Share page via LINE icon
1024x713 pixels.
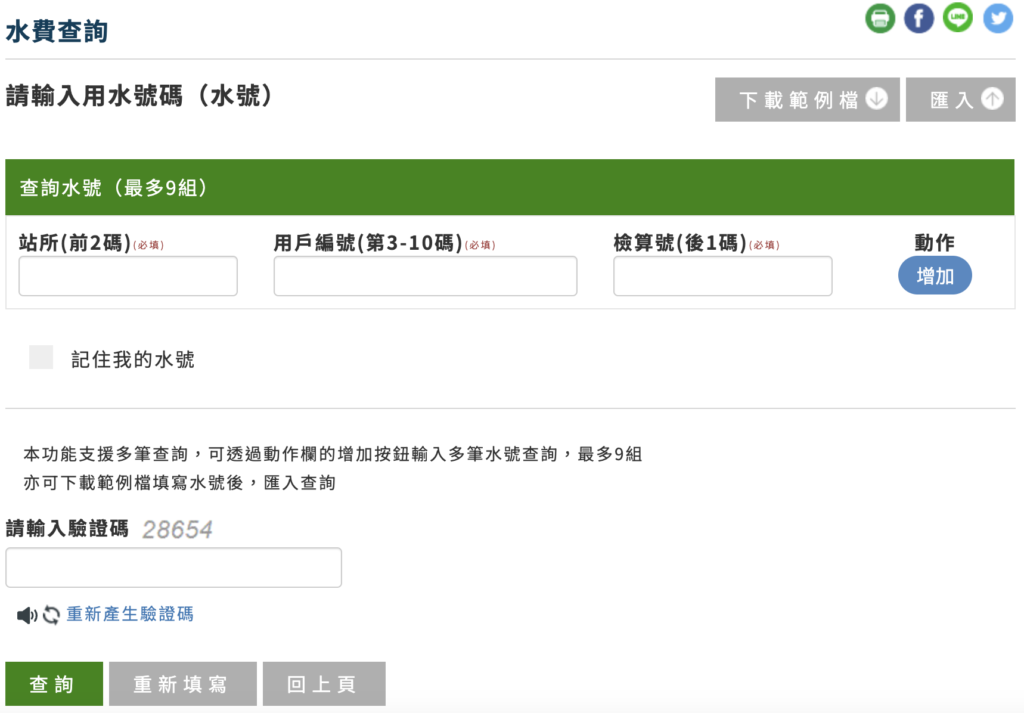tap(958, 18)
